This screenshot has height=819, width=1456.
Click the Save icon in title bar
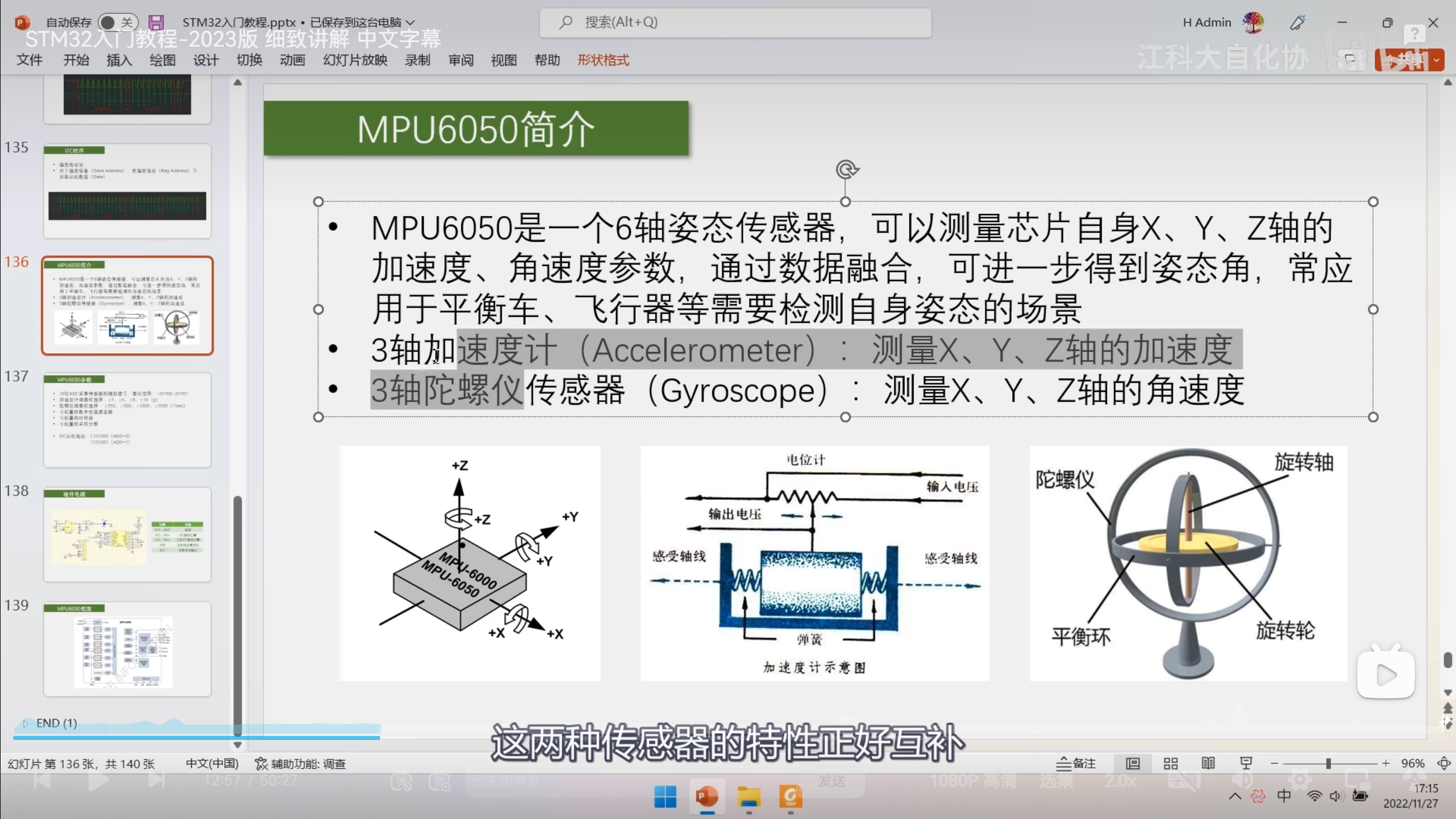click(156, 22)
